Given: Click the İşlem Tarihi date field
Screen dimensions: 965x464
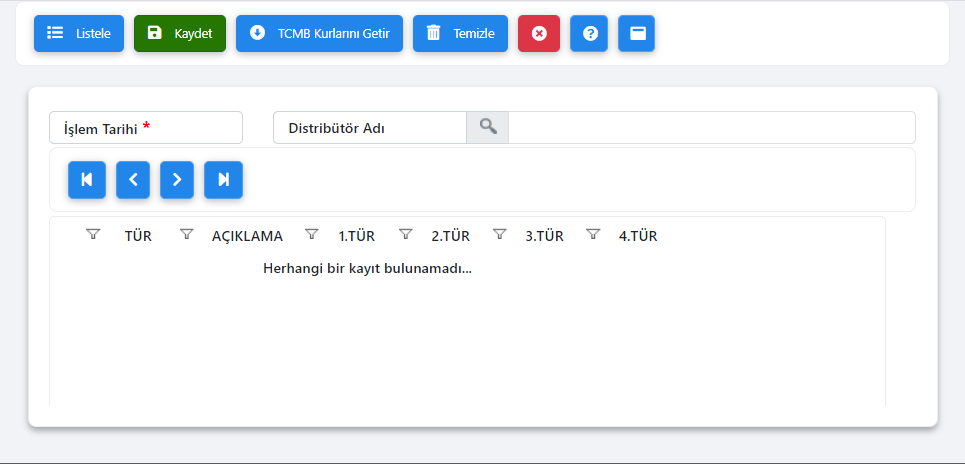Looking at the screenshot, I should [x=145, y=128].
